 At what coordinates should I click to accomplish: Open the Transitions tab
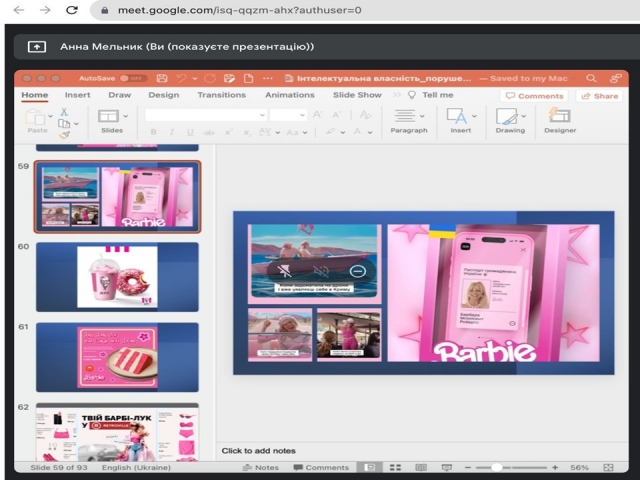coord(221,95)
